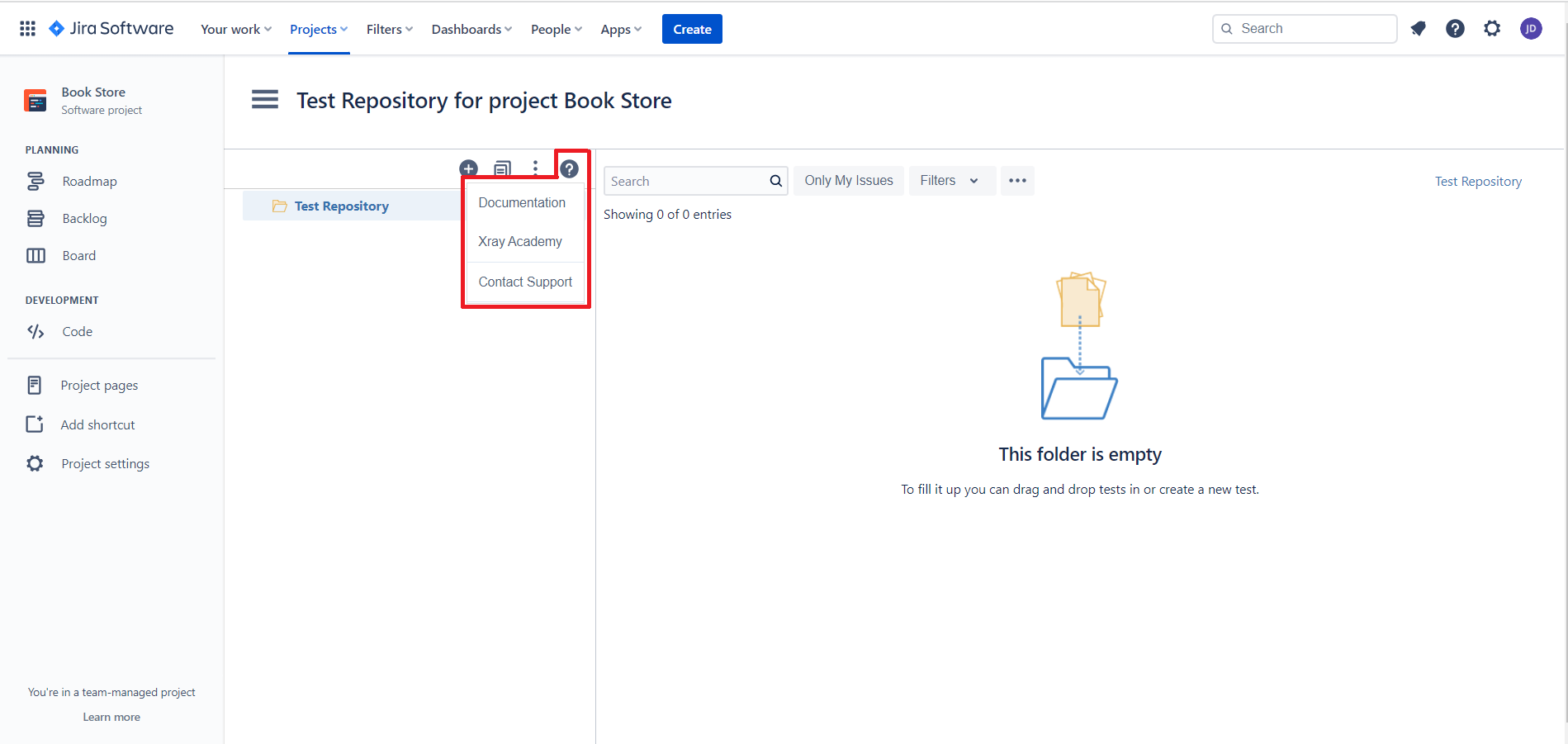Click the add folder plus icon
Screen dimensions: 1568x744
pos(468,168)
